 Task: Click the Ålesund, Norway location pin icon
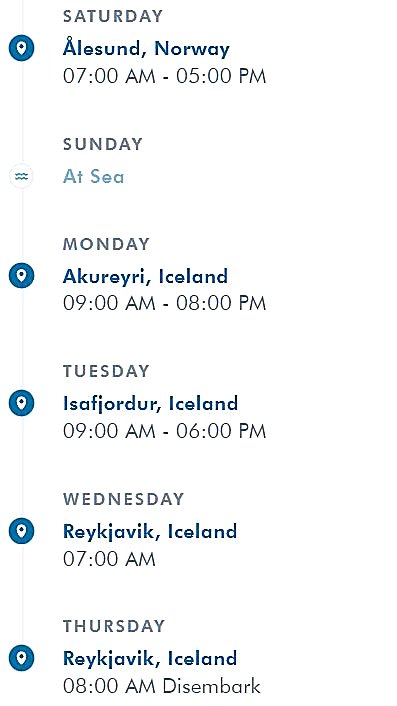click(x=21, y=48)
